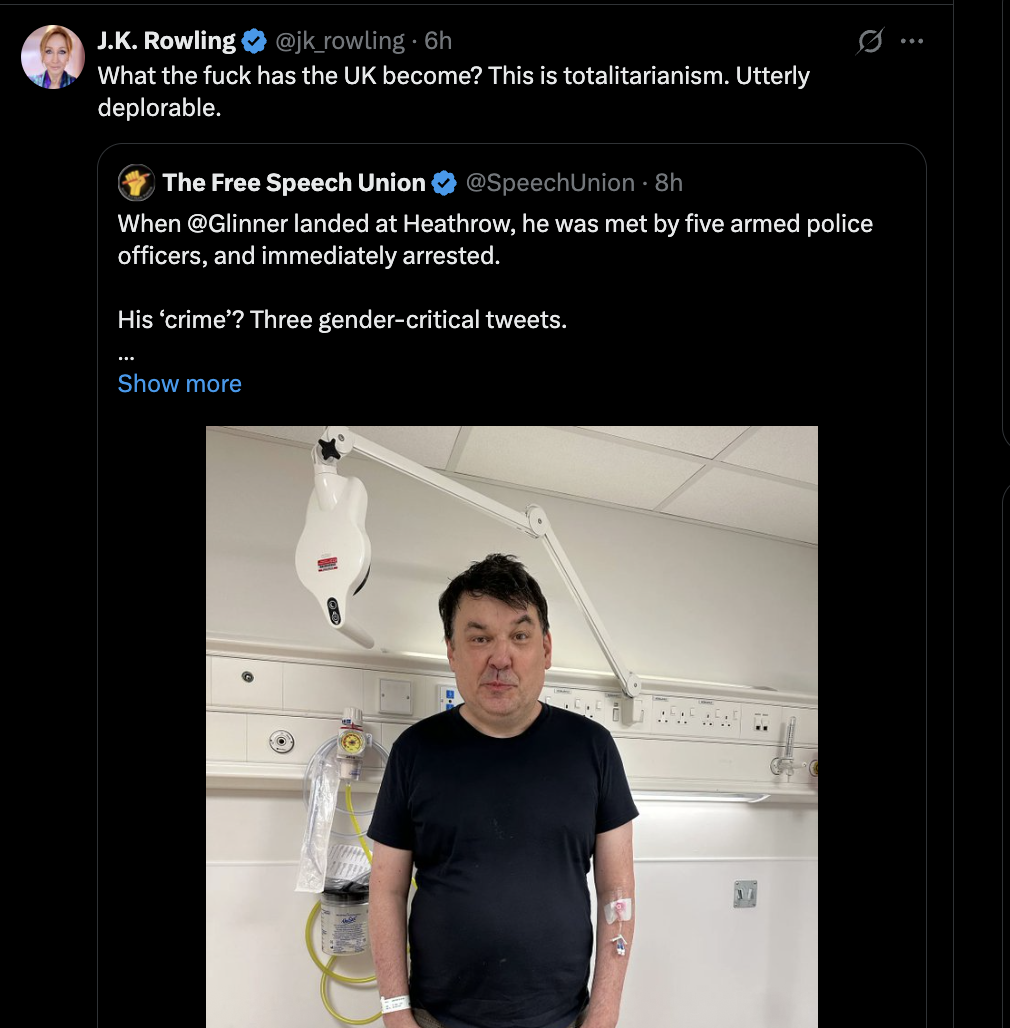Open the tweet via the 6h timestamp
The height and width of the screenshot is (1028, 1010).
[x=438, y=41]
